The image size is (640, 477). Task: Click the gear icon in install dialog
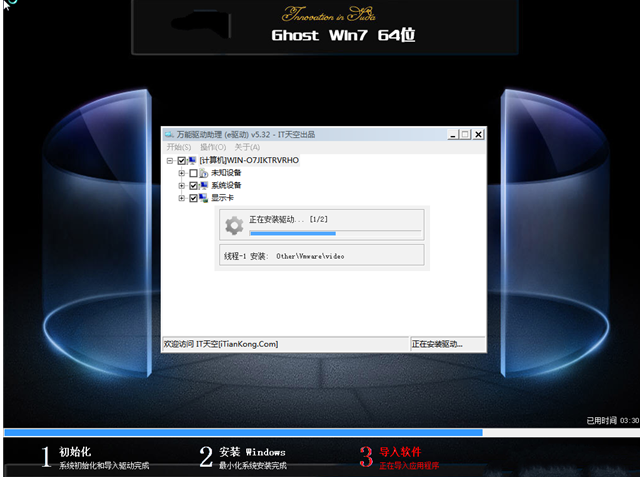point(234,225)
